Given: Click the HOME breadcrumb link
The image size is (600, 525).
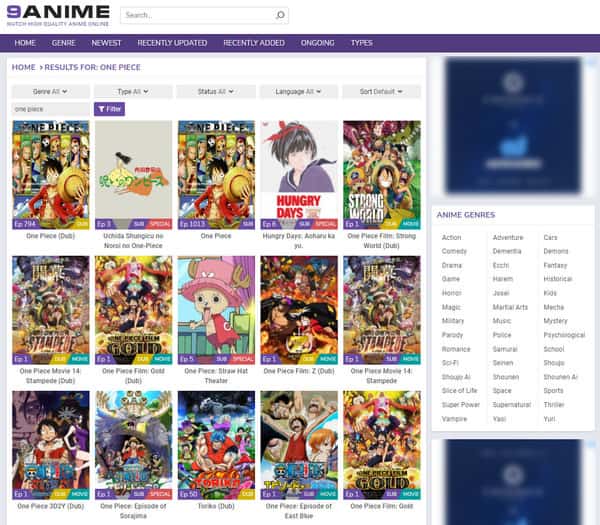Looking at the screenshot, I should click(23, 67).
